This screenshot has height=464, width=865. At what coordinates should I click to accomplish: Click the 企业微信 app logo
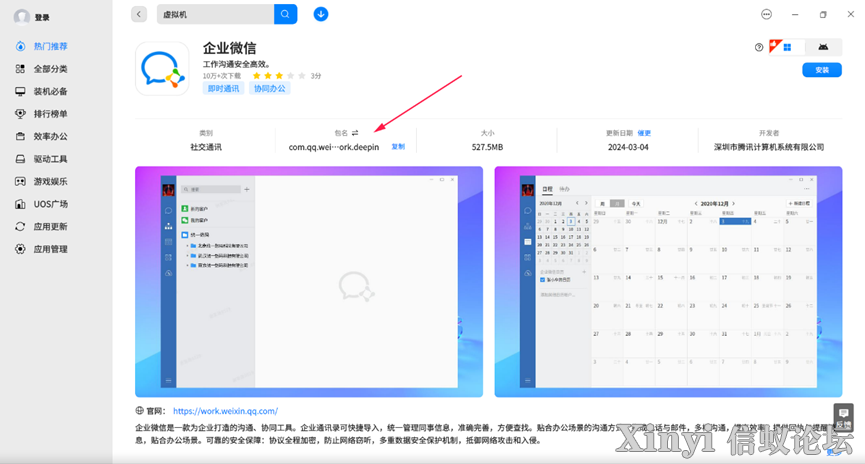162,68
